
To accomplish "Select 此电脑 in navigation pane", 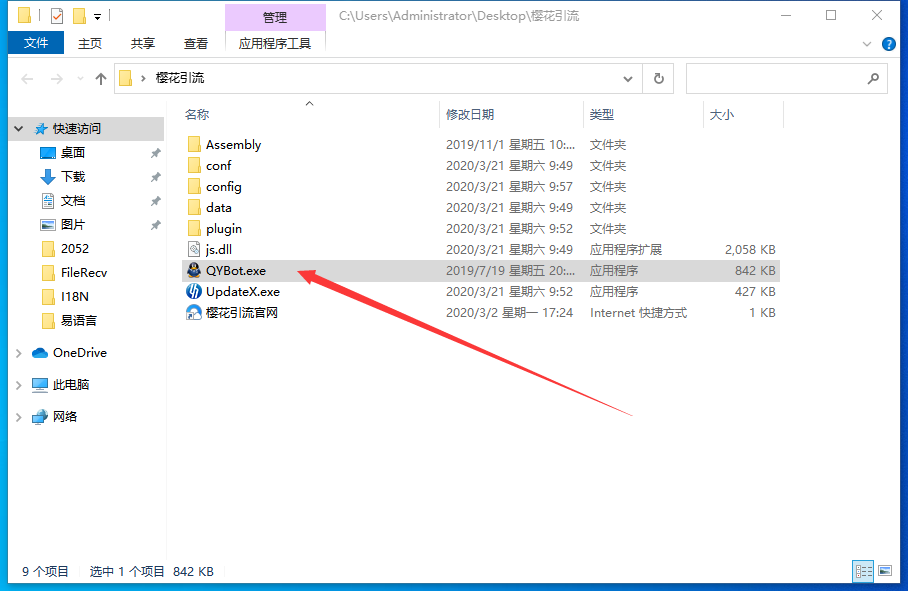I will [x=71, y=384].
